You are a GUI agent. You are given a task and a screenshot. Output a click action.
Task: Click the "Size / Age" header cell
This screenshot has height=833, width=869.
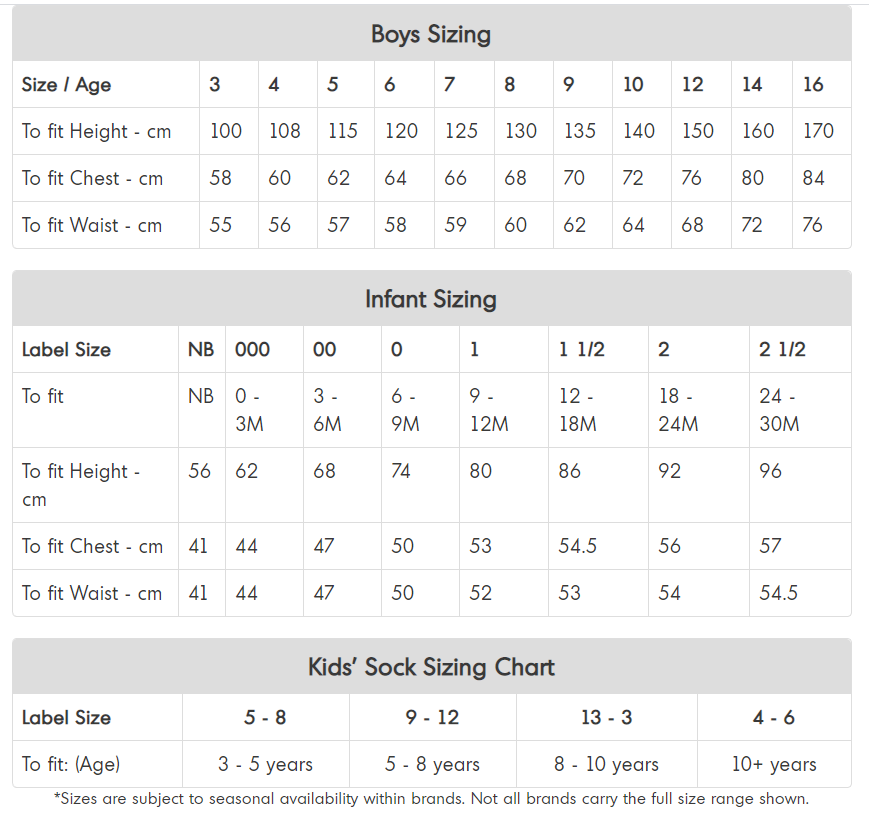(66, 85)
